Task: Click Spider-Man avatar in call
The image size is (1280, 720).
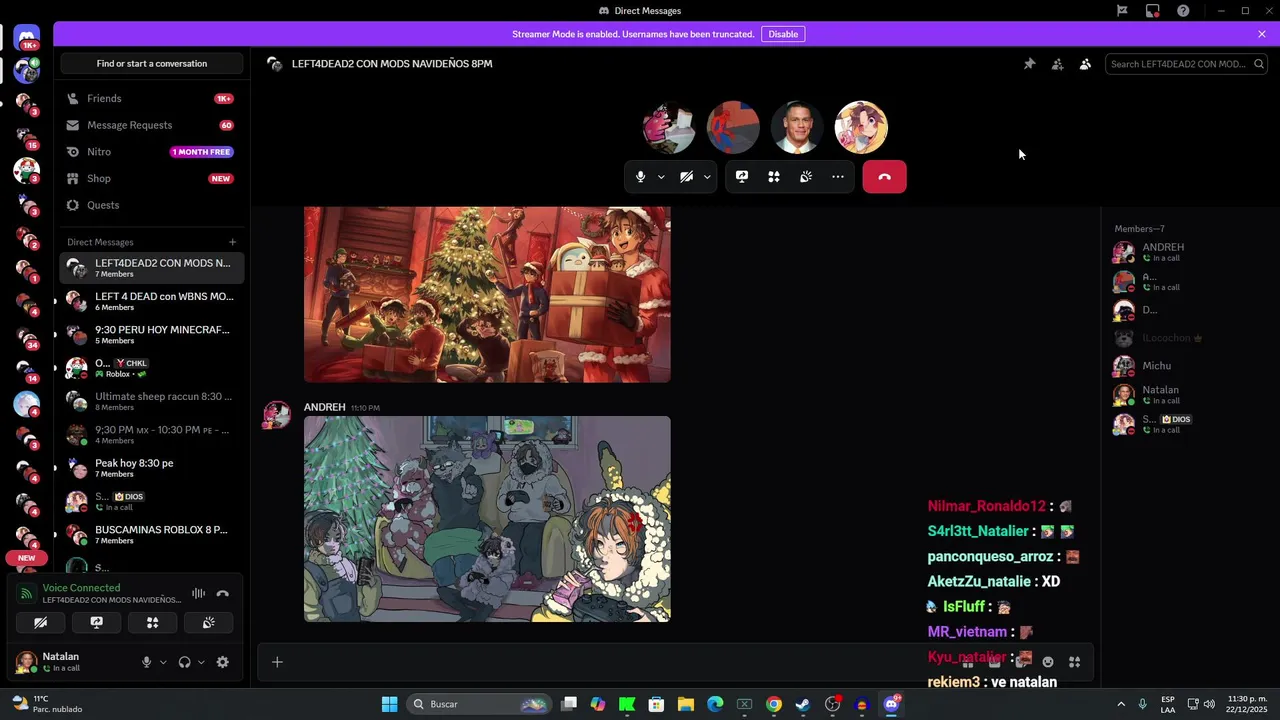Action: click(x=733, y=127)
